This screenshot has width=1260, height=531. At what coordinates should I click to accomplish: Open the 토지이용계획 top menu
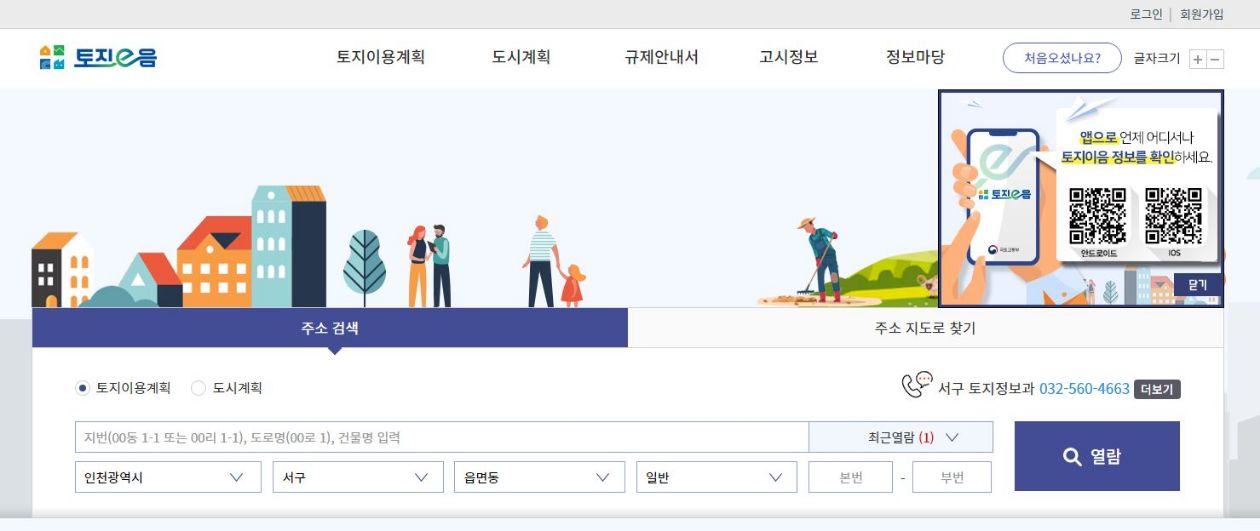(381, 57)
